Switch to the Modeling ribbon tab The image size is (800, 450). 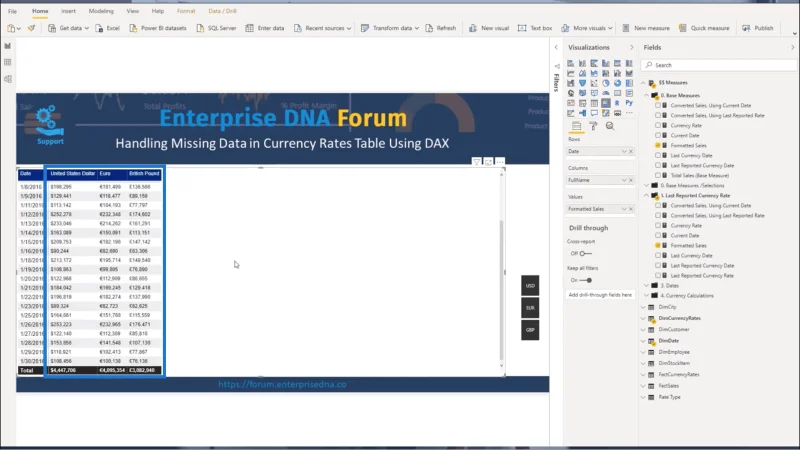101,11
